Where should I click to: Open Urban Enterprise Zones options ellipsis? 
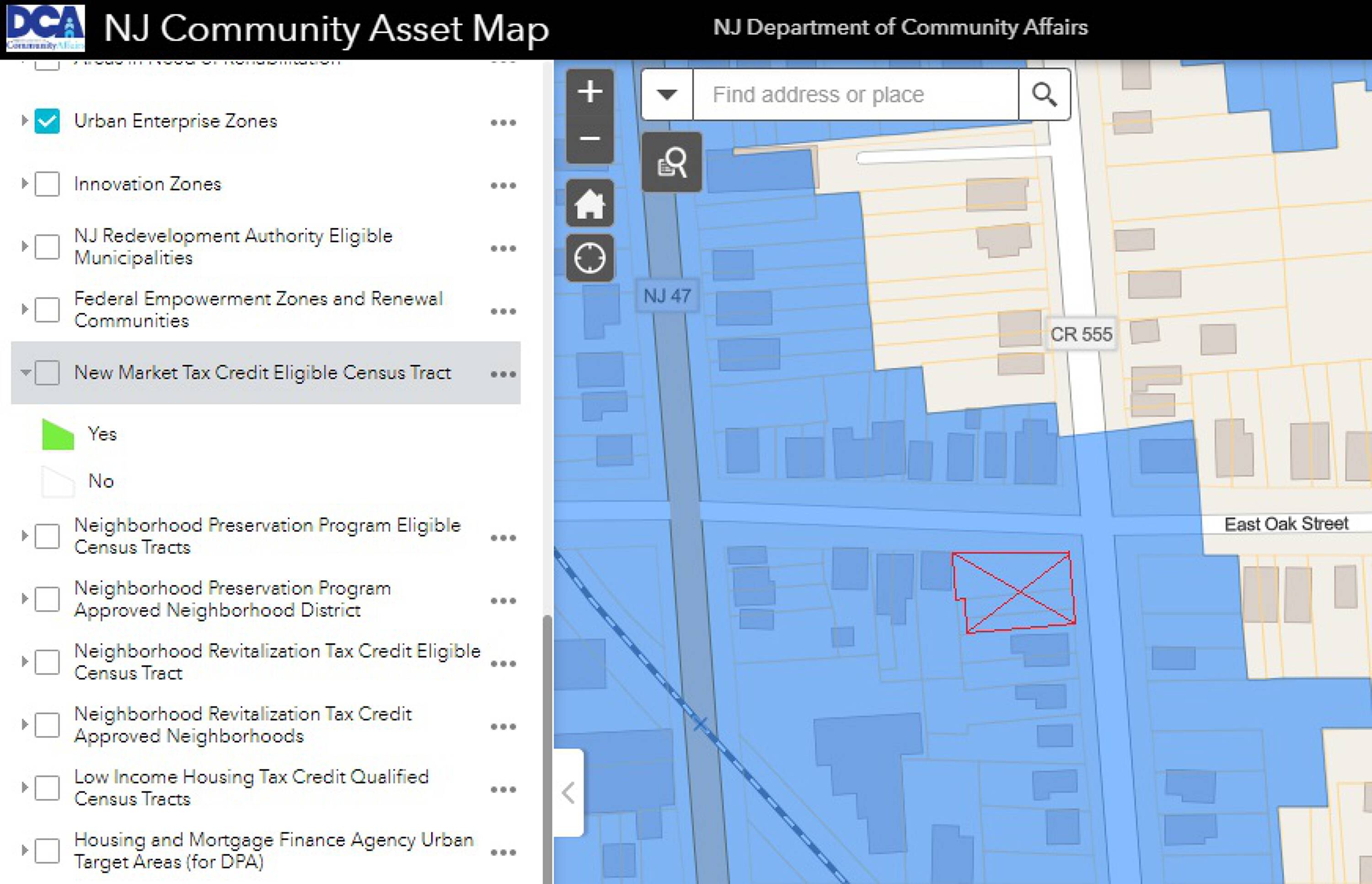pos(503,122)
